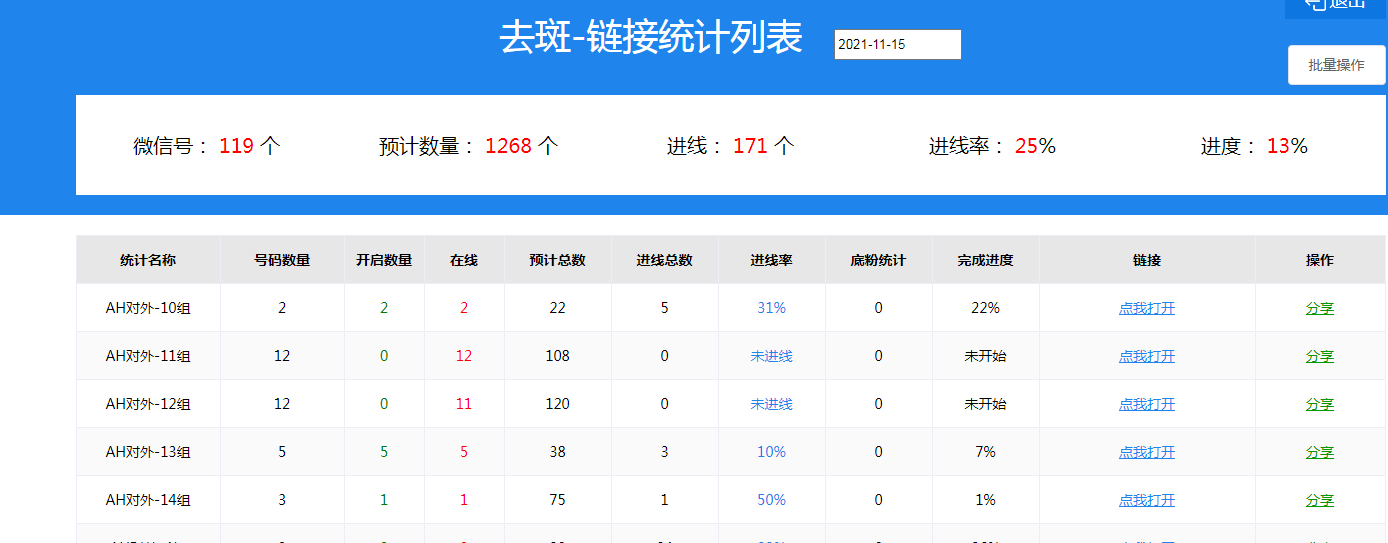Click 预计总数 38 for AH对外-13组
Viewport: 1388px width, 543px height.
[558, 452]
